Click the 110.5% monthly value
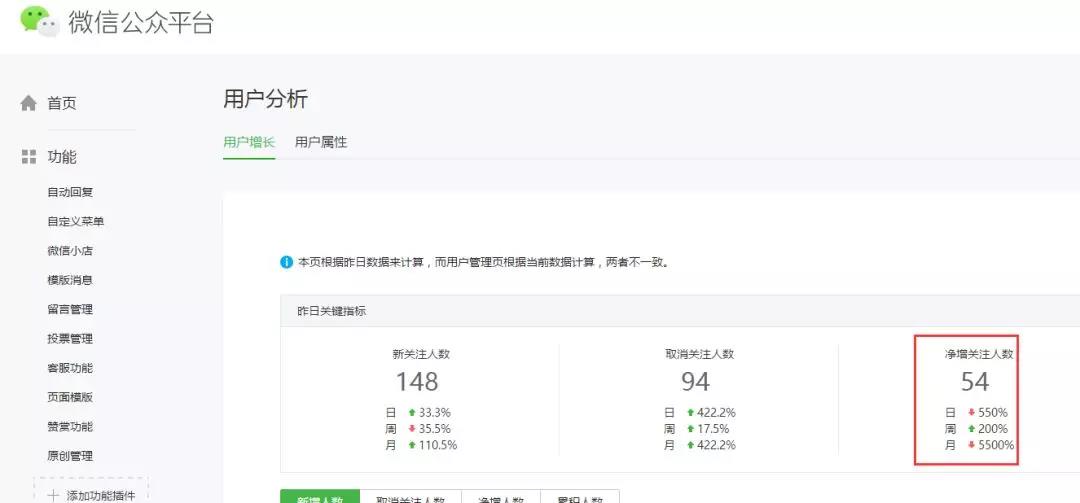Screen dimensions: 1080x503 (x=438, y=445)
